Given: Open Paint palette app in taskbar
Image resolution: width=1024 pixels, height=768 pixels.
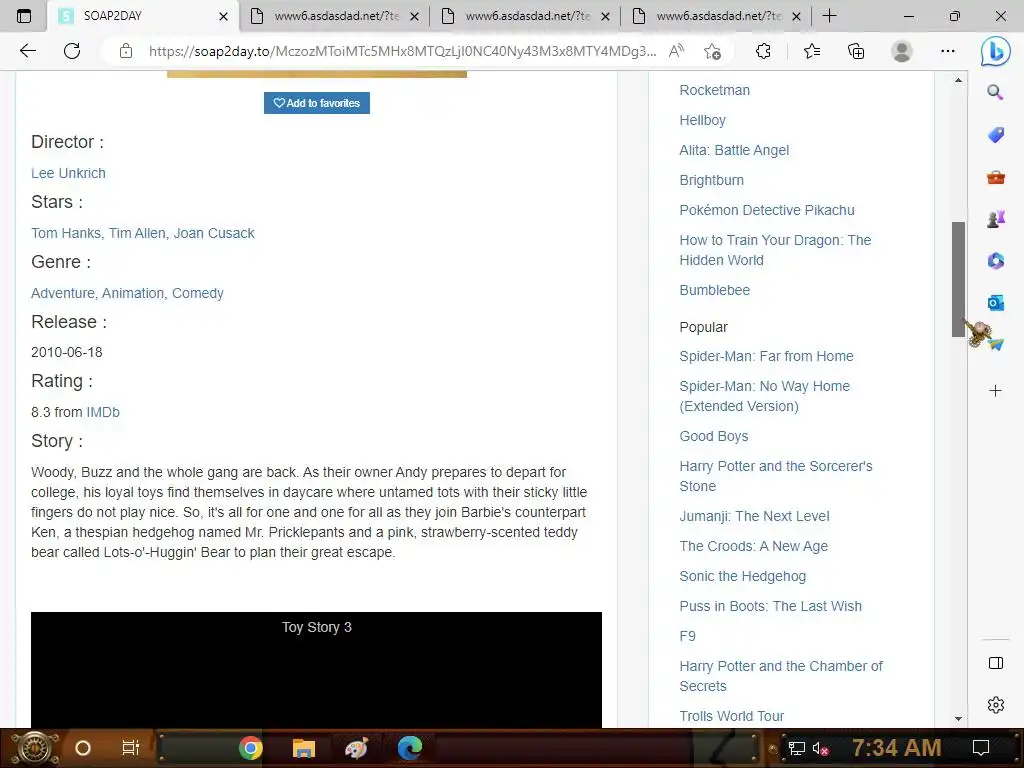Looking at the screenshot, I should [x=357, y=748].
